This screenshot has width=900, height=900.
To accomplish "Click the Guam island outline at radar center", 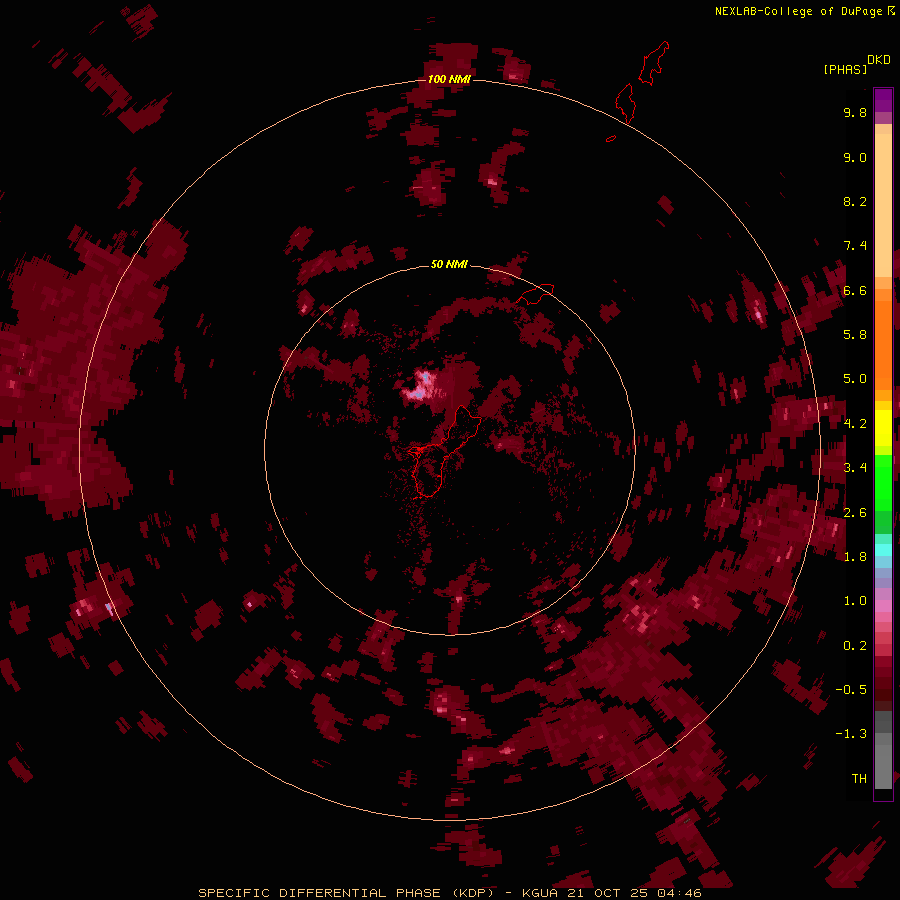I will [445, 451].
